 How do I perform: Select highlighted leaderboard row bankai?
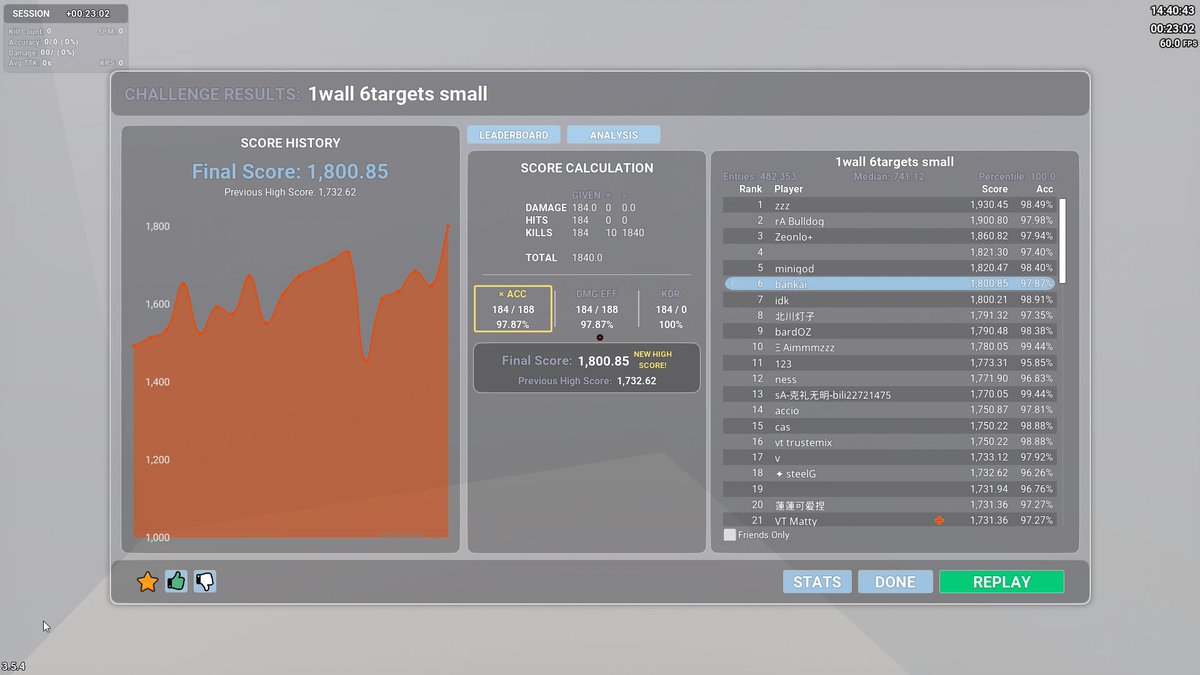pos(889,284)
